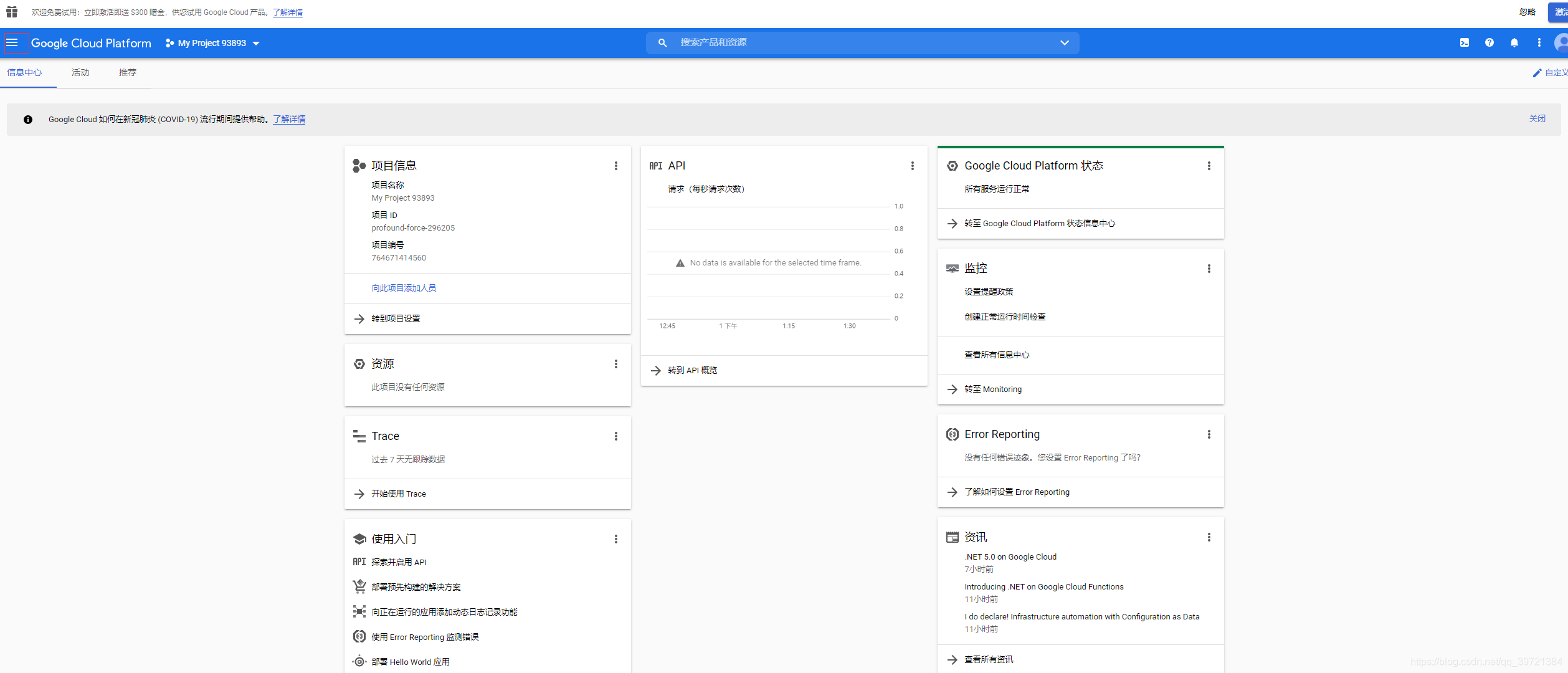Go to 转到 API 概览
Viewport: 1568px width, 673px height.
(x=692, y=370)
